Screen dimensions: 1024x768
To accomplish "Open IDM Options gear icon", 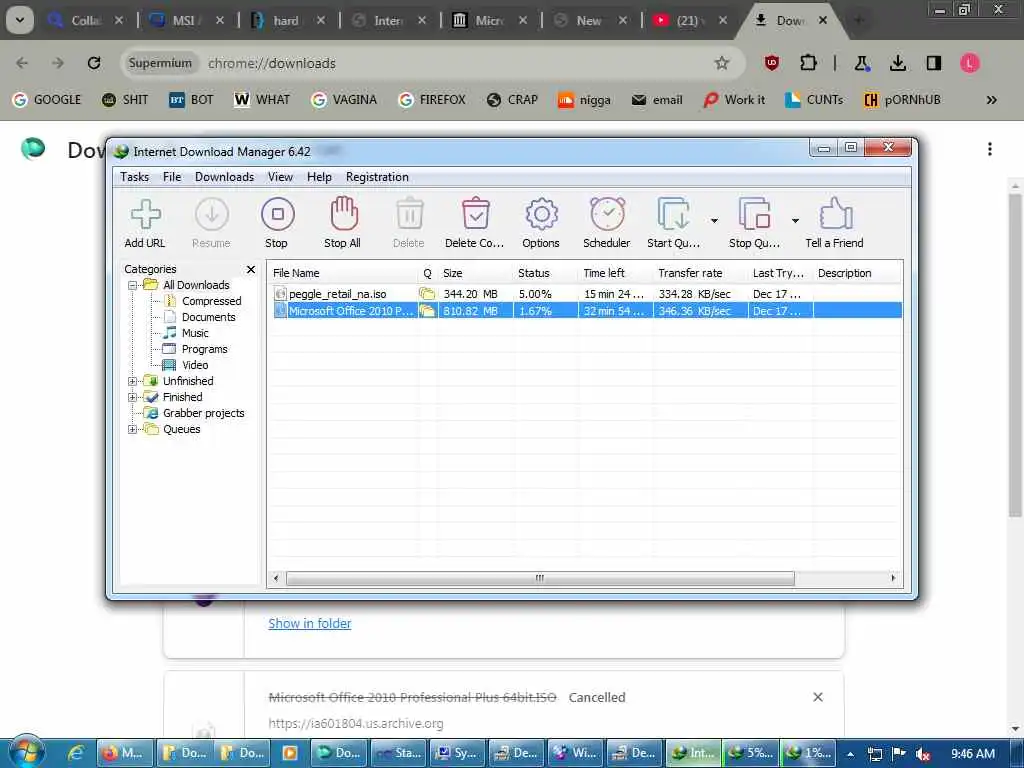I will tap(541, 214).
